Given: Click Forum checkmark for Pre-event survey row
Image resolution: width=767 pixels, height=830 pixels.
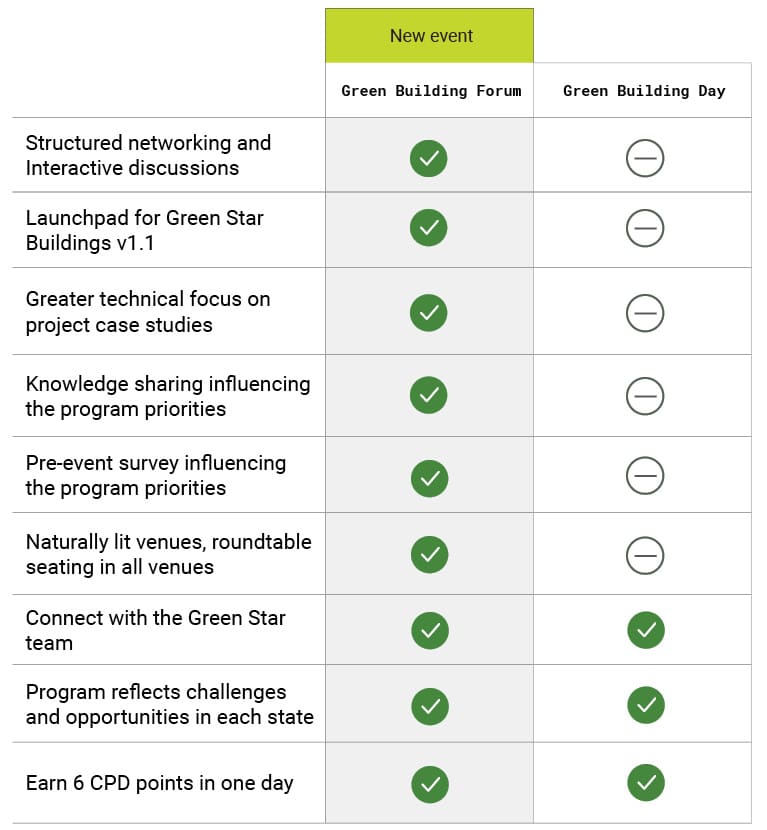Looking at the screenshot, I should (x=429, y=479).
